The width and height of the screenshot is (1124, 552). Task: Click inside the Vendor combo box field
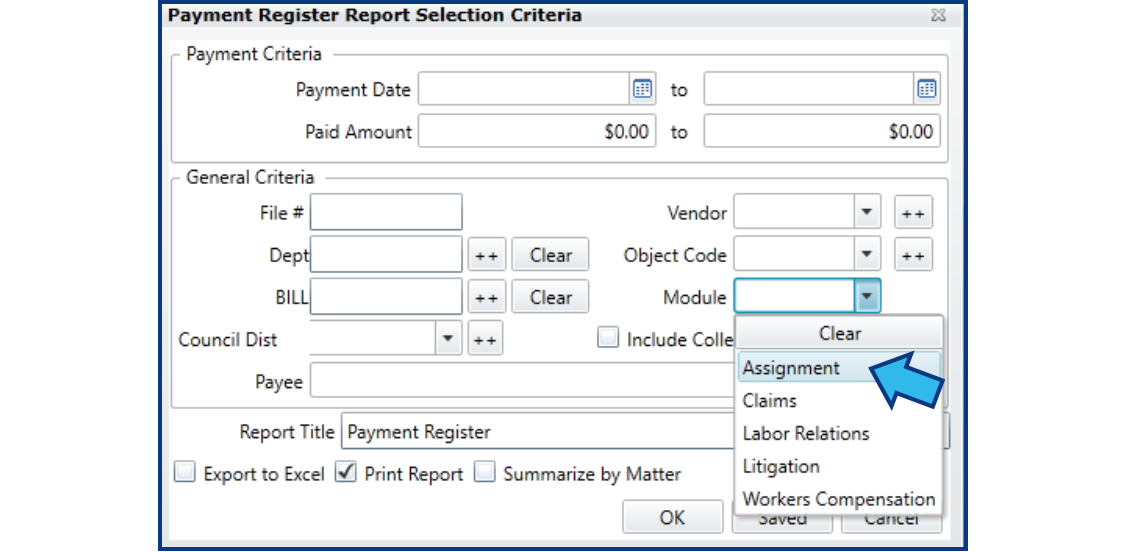[794, 212]
